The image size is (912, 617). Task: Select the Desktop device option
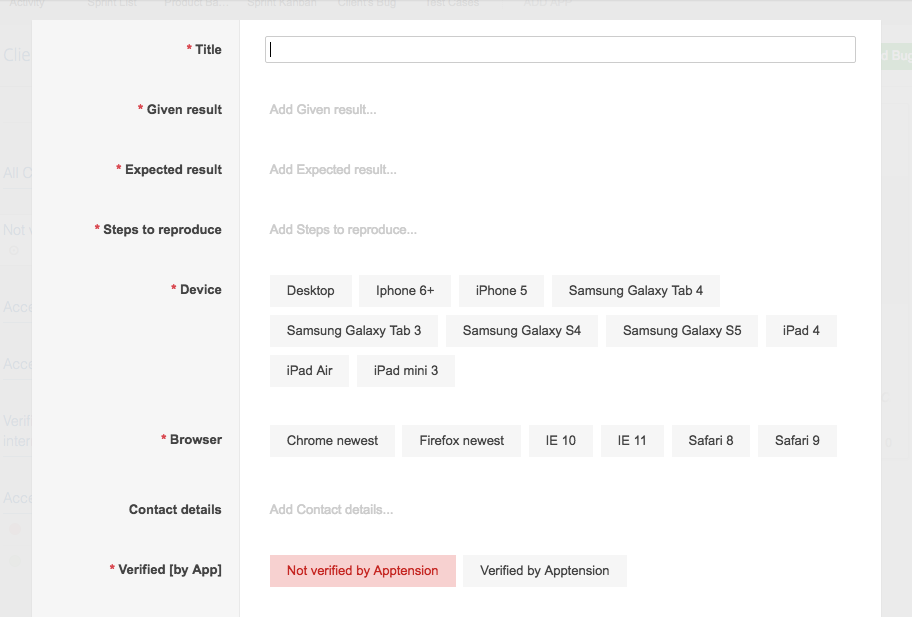click(310, 290)
